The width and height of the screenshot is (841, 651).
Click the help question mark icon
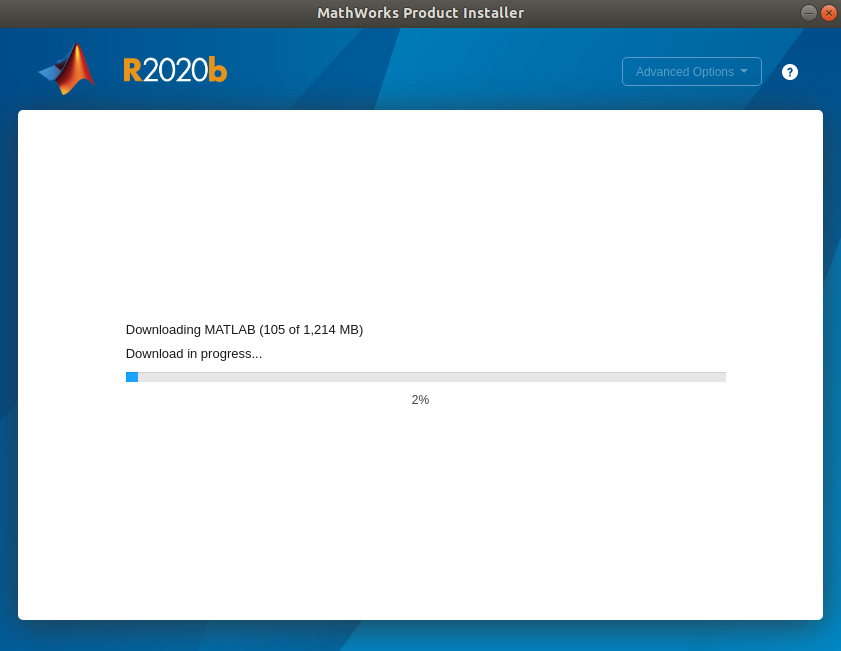pyautogui.click(x=790, y=72)
